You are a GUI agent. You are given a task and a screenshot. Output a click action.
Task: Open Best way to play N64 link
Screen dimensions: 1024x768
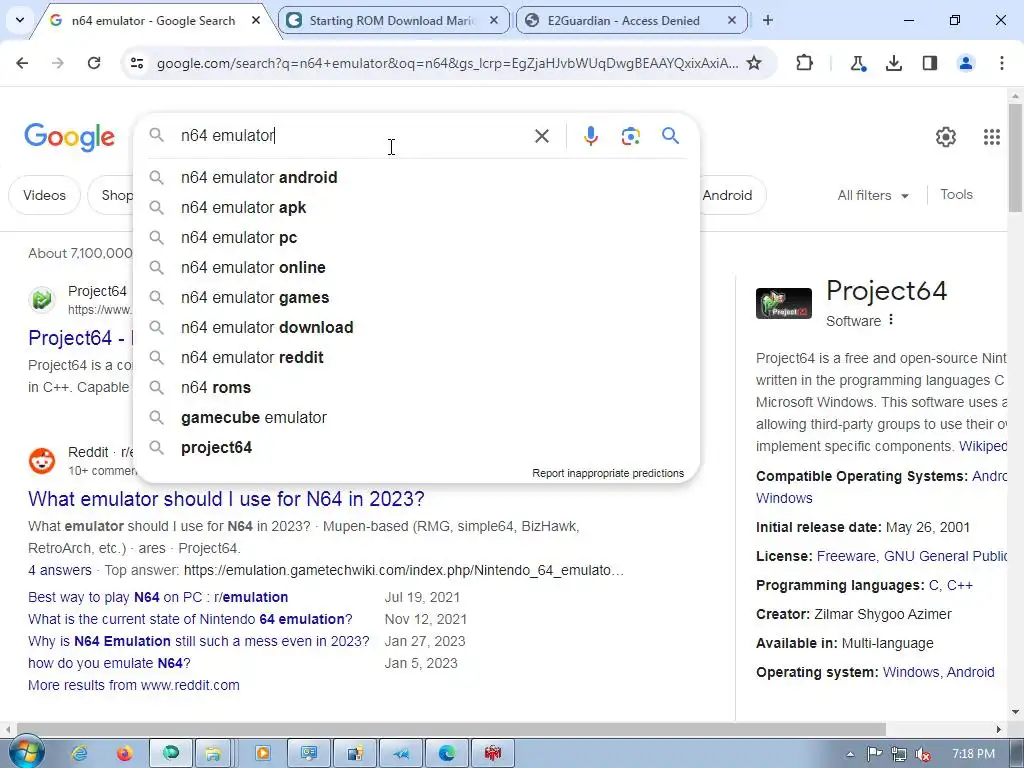(158, 597)
